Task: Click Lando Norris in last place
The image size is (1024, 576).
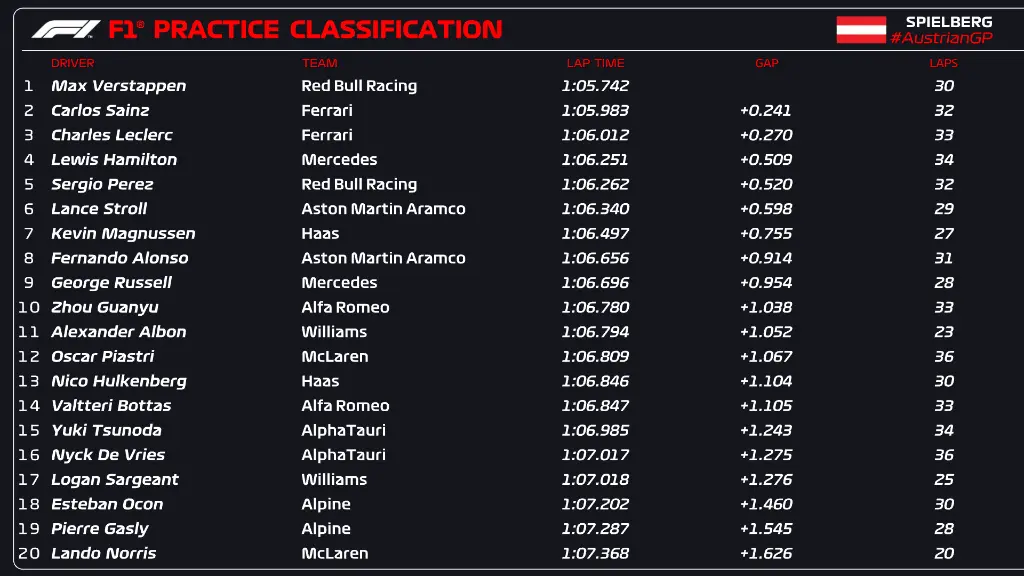Action: click(104, 553)
